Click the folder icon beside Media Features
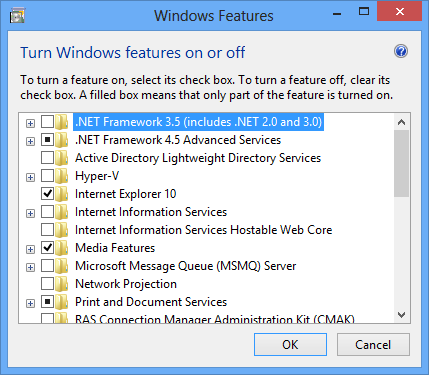 [x=62, y=248]
